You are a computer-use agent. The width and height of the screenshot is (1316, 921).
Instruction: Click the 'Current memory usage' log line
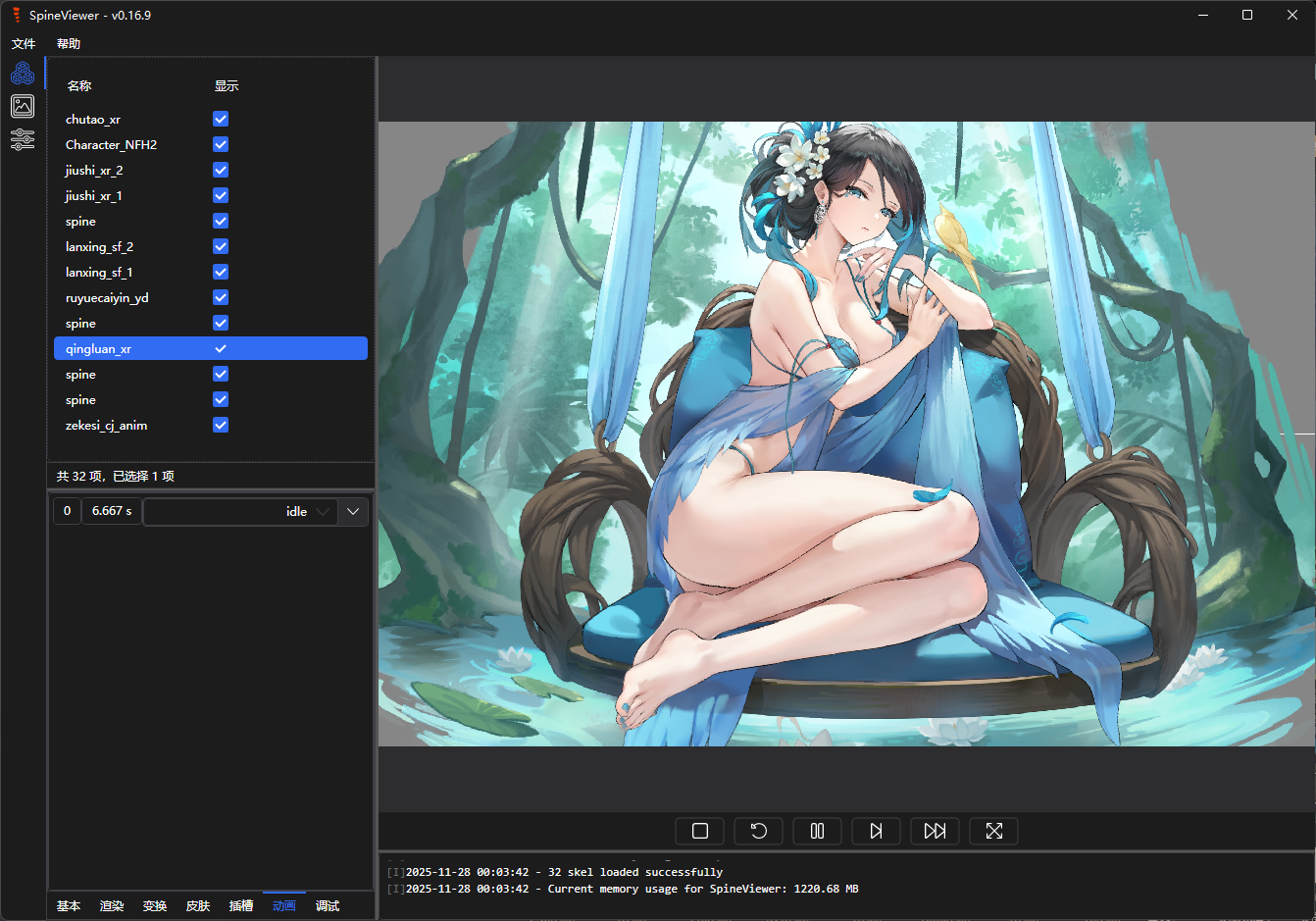[623, 889]
